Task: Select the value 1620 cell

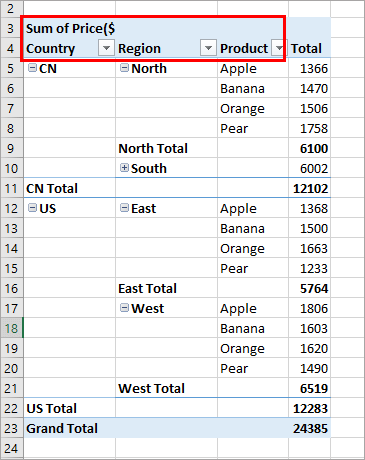Action: [x=309, y=348]
